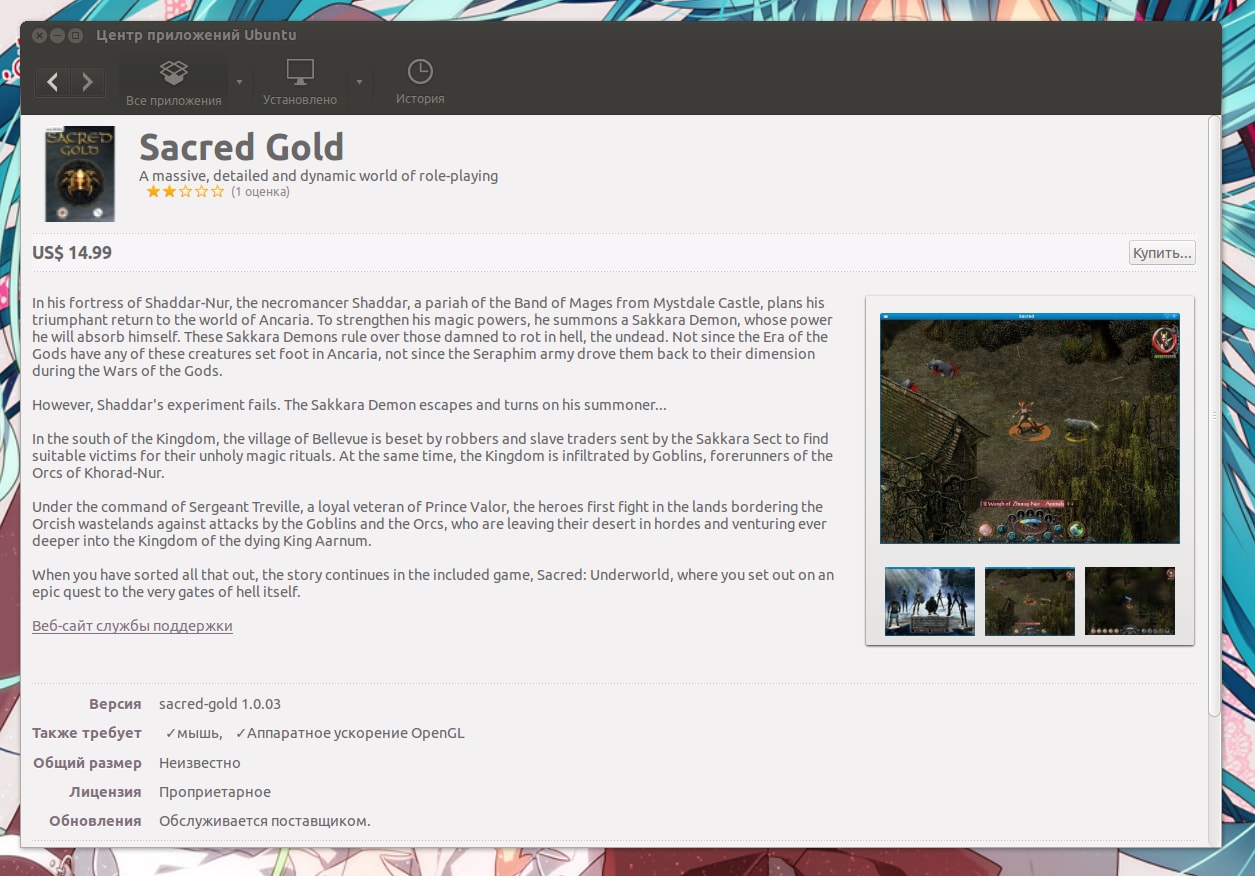Click the (1 оценка) rating count text
The image size is (1255, 876).
pos(260,192)
